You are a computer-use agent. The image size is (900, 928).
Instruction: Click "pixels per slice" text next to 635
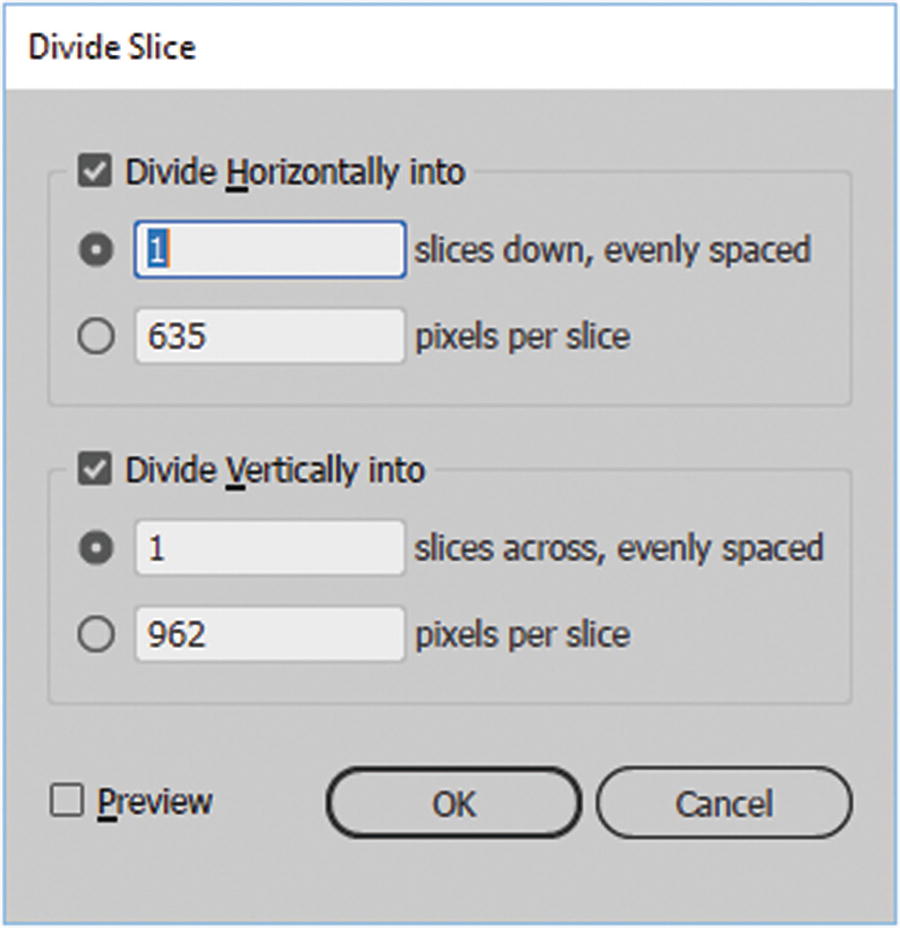coord(522,336)
